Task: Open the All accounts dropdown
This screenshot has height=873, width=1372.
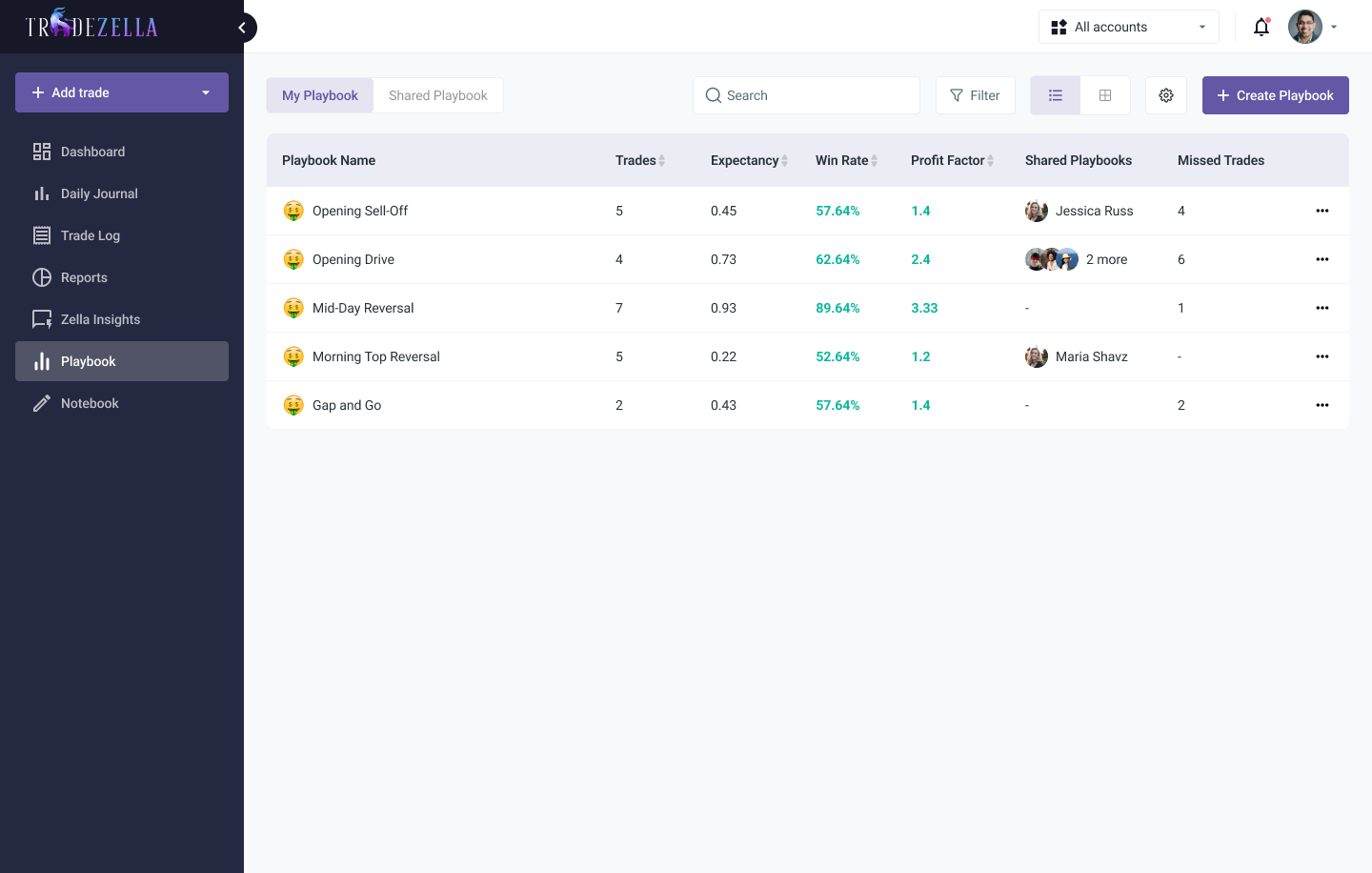Action: pyautogui.click(x=1128, y=26)
